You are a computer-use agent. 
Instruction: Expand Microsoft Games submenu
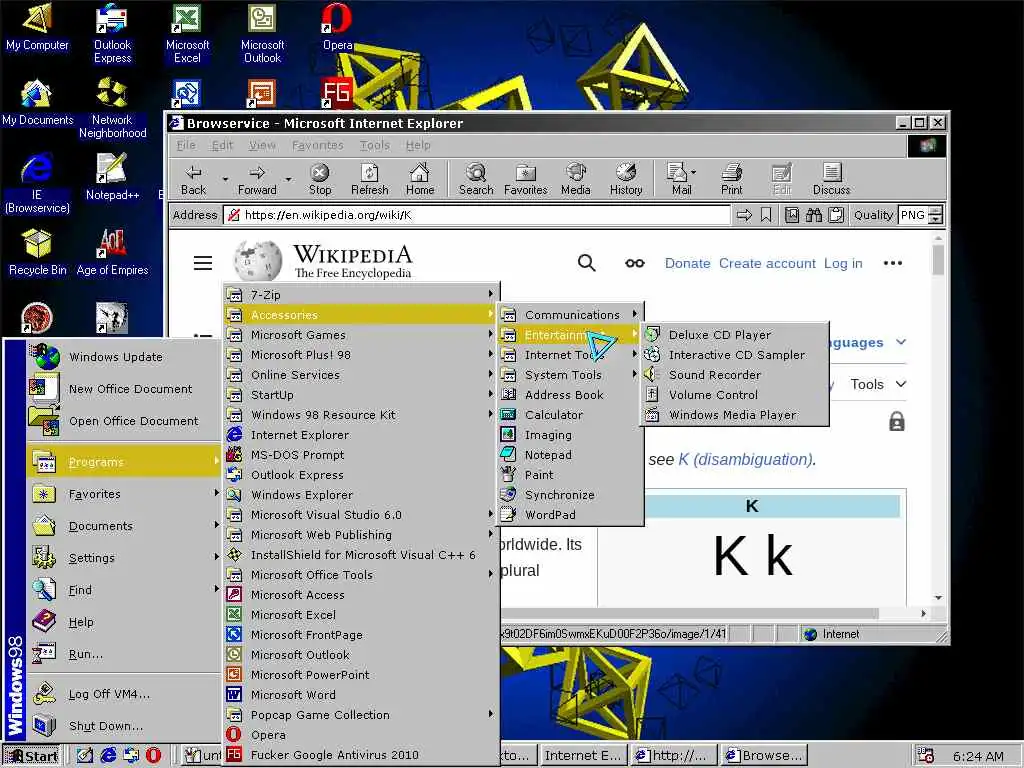[361, 334]
